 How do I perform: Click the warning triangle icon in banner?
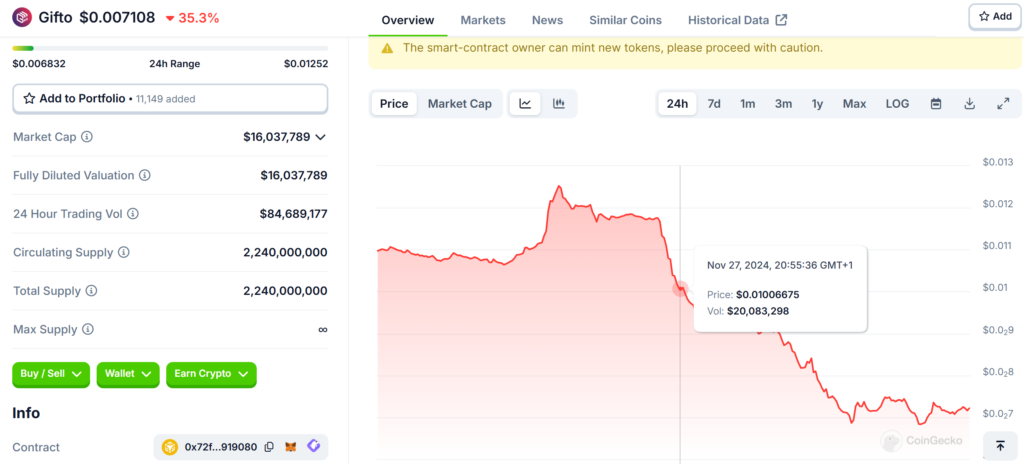(x=387, y=48)
